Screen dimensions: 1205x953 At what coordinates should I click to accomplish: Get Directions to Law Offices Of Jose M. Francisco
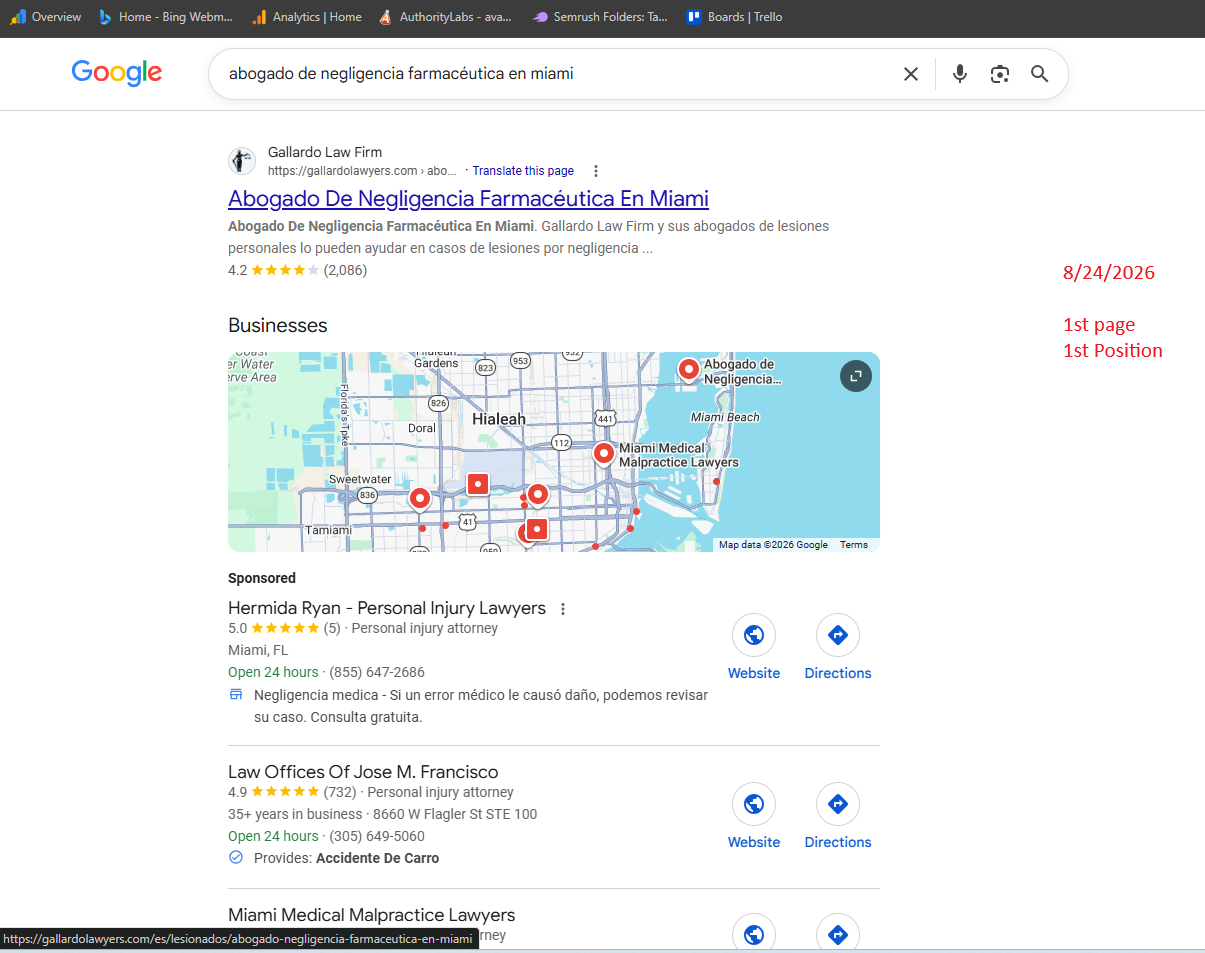(838, 804)
